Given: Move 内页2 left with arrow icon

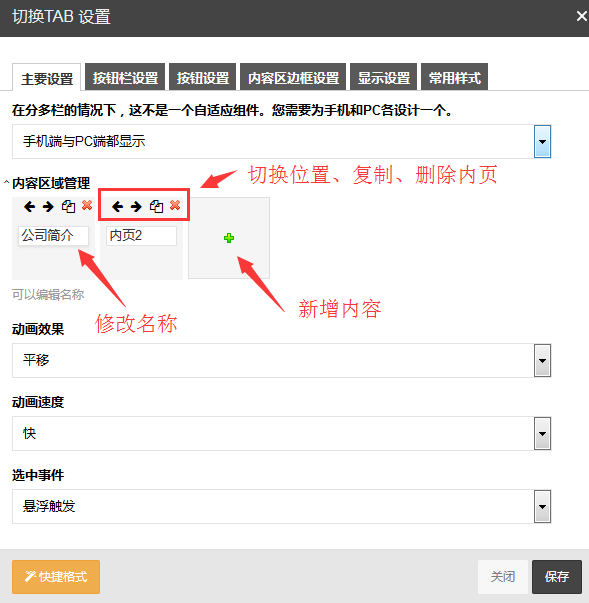Looking at the screenshot, I should click(117, 207).
